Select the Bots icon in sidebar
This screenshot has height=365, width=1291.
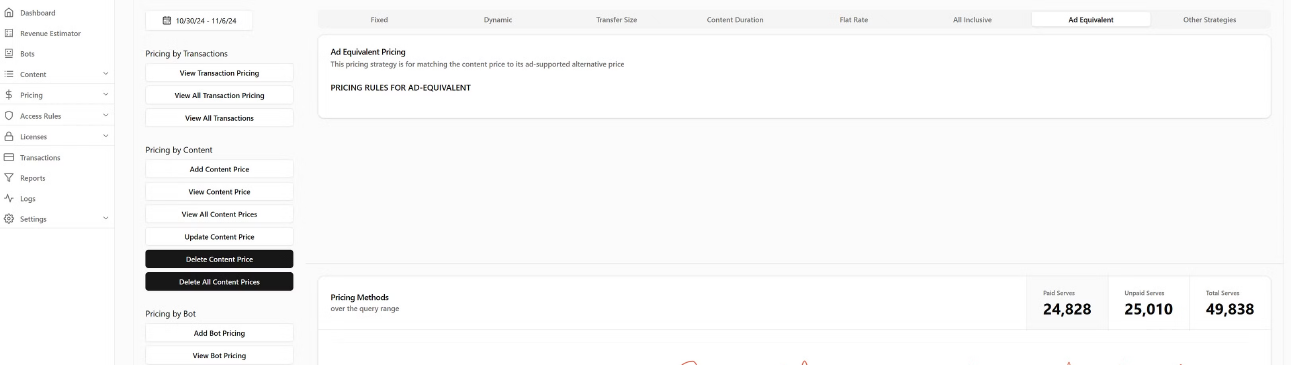coord(9,54)
